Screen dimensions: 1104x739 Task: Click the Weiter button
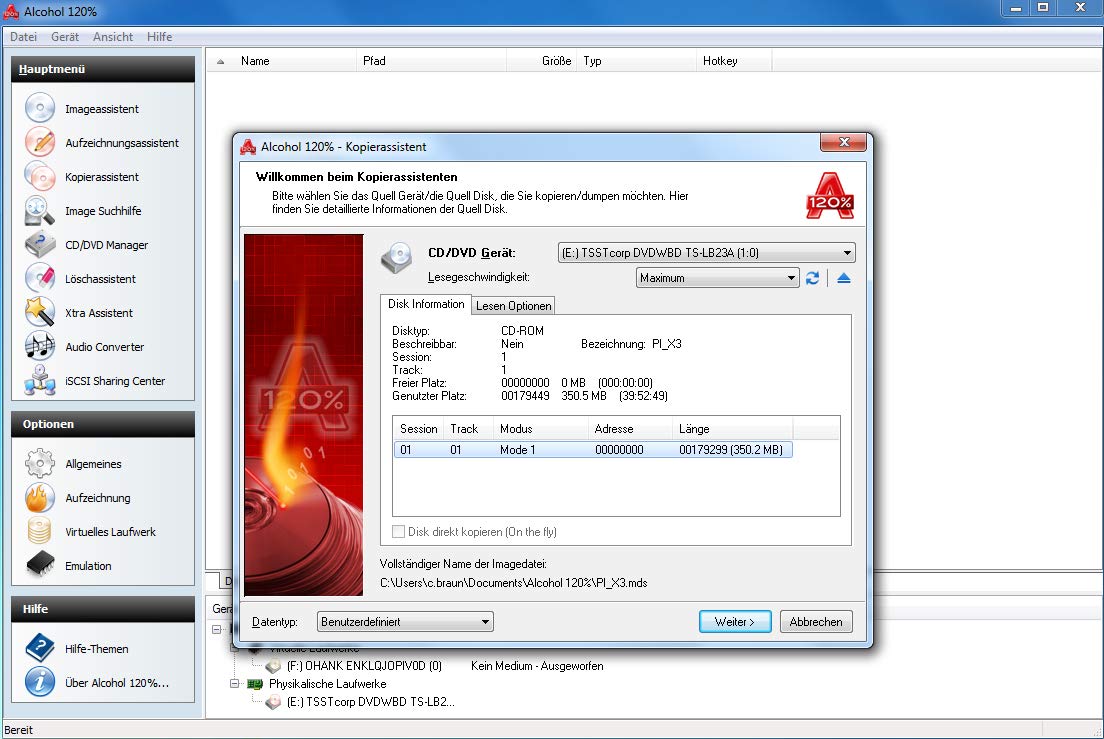[735, 621]
